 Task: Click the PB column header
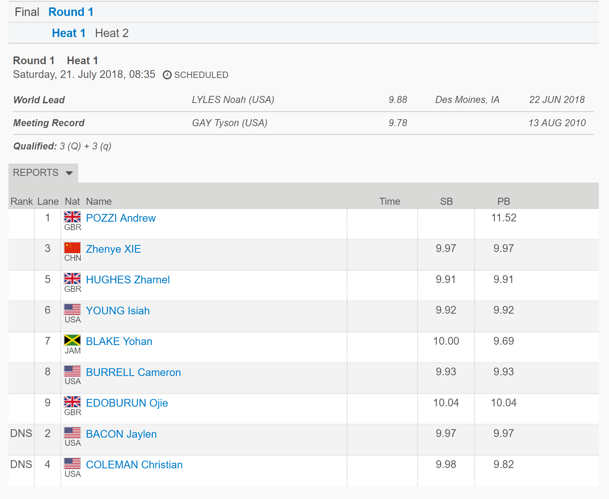click(x=503, y=202)
